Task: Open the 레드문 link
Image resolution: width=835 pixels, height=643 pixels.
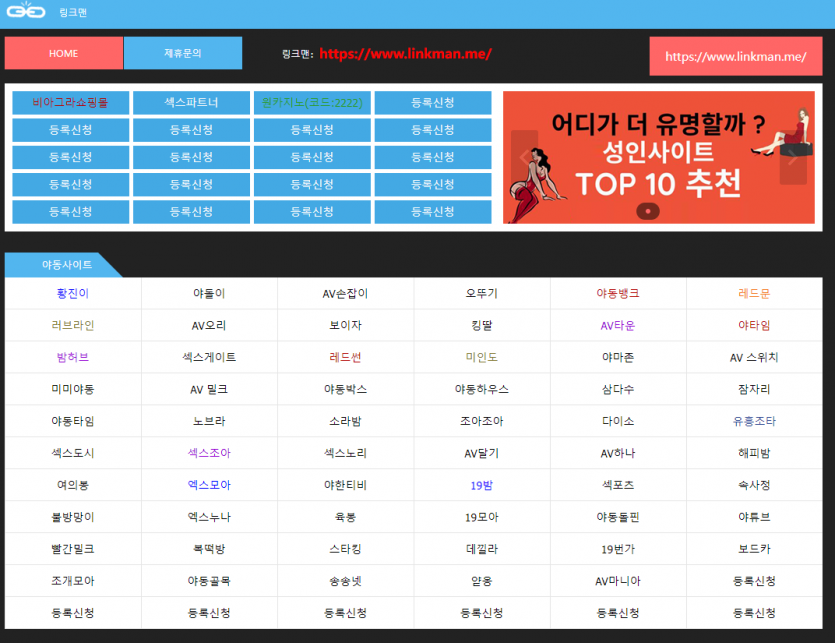Action: pyautogui.click(x=754, y=294)
